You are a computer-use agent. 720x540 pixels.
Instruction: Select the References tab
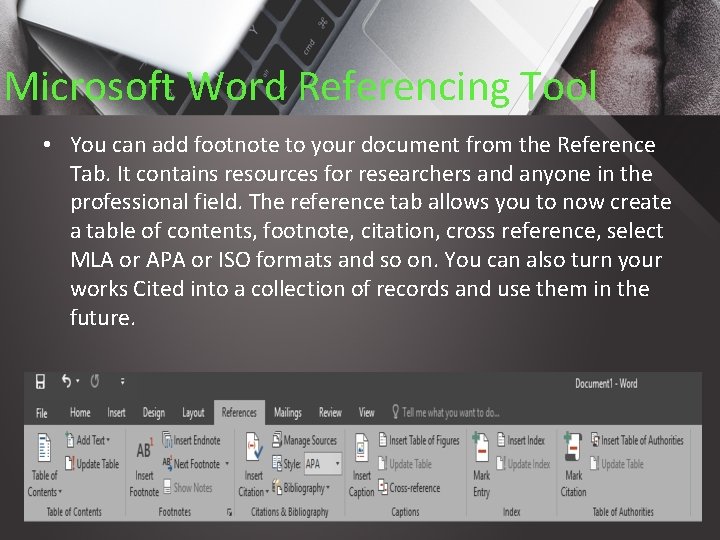click(239, 412)
